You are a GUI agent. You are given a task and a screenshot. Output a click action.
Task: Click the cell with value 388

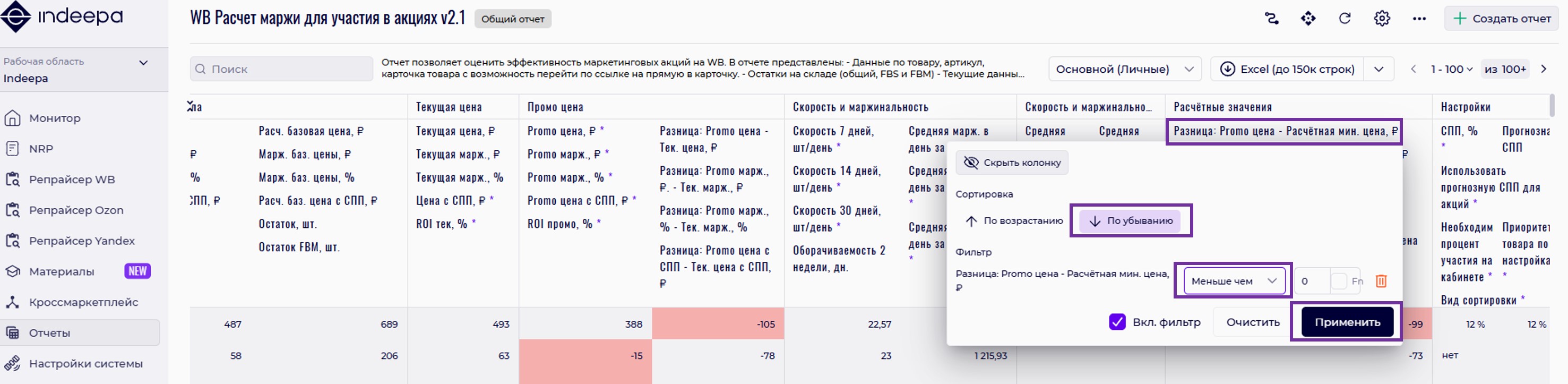(x=634, y=325)
